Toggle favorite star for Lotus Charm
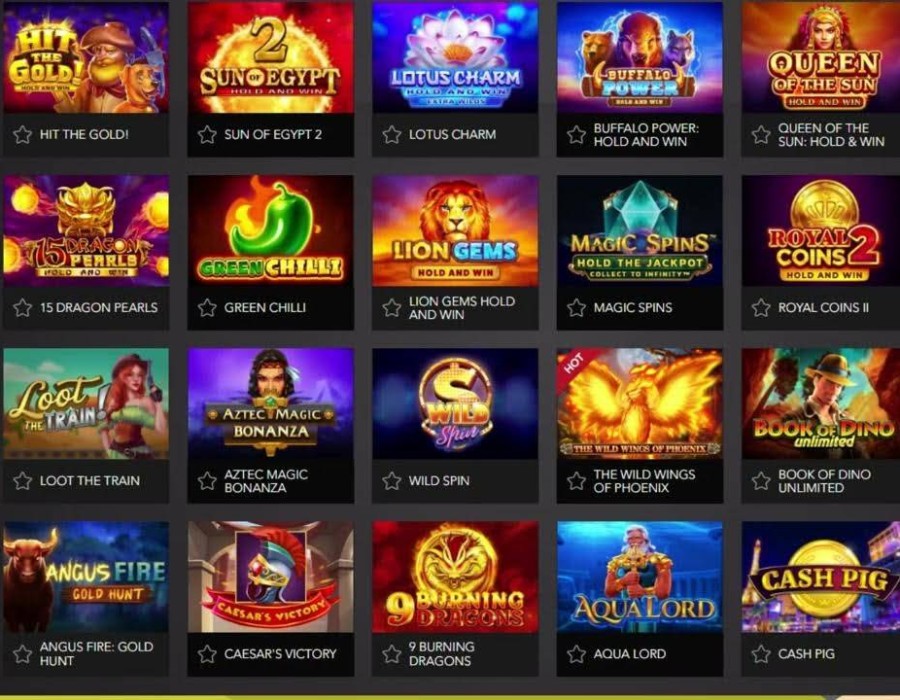The image size is (900, 700). pyautogui.click(x=392, y=135)
